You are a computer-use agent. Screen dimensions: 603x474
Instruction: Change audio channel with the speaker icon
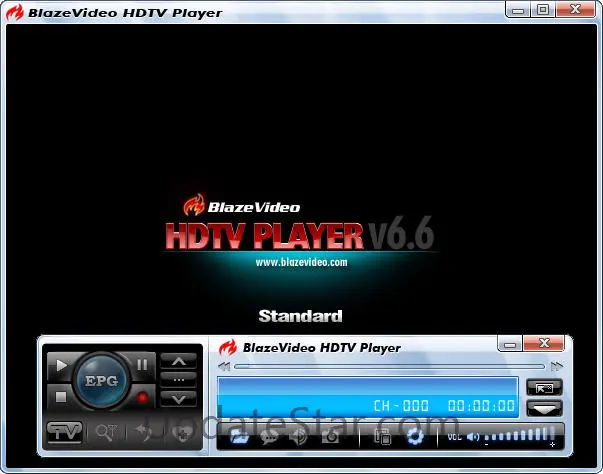coord(299,437)
